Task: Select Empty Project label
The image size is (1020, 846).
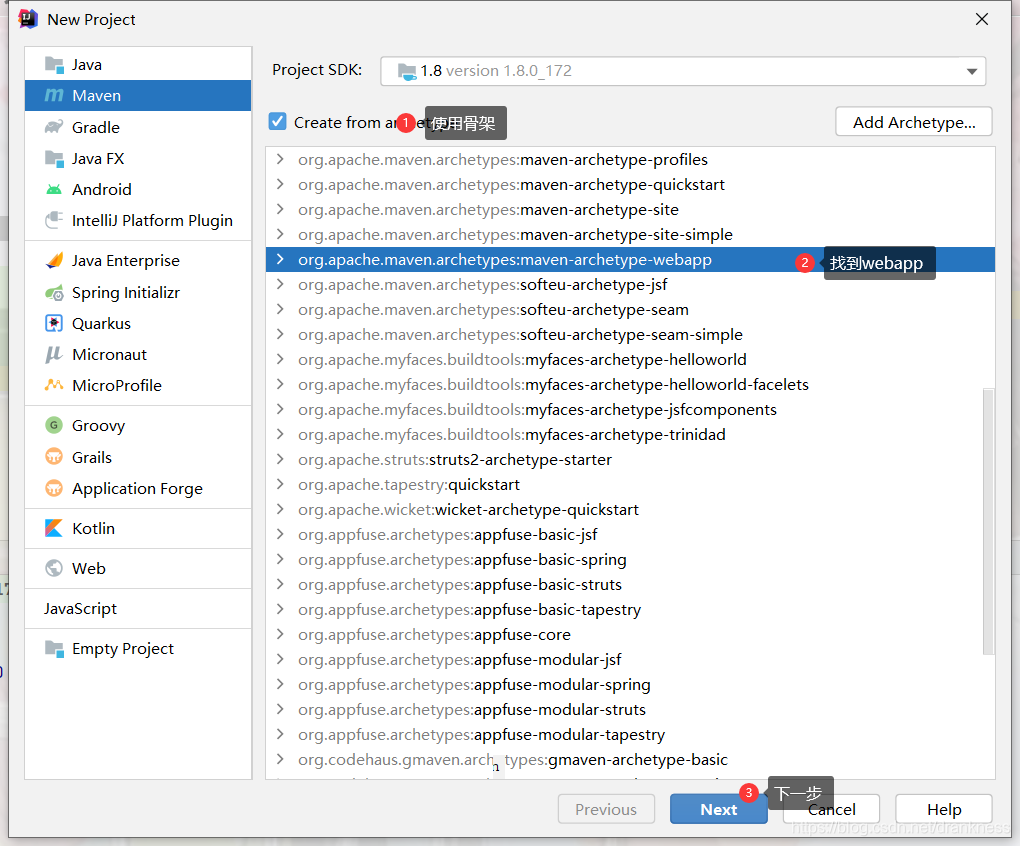Action: [122, 649]
